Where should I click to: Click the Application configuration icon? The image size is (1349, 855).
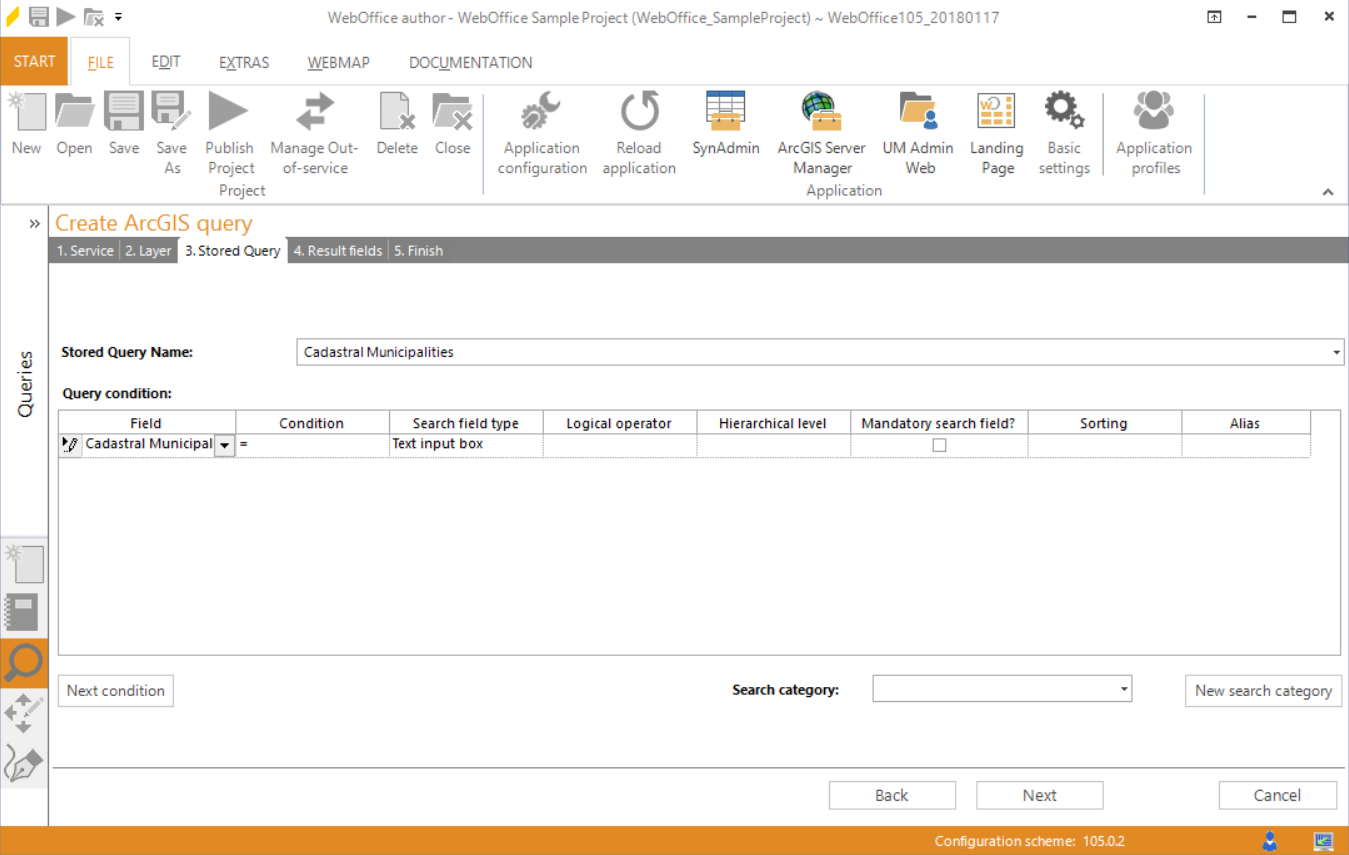click(x=541, y=131)
